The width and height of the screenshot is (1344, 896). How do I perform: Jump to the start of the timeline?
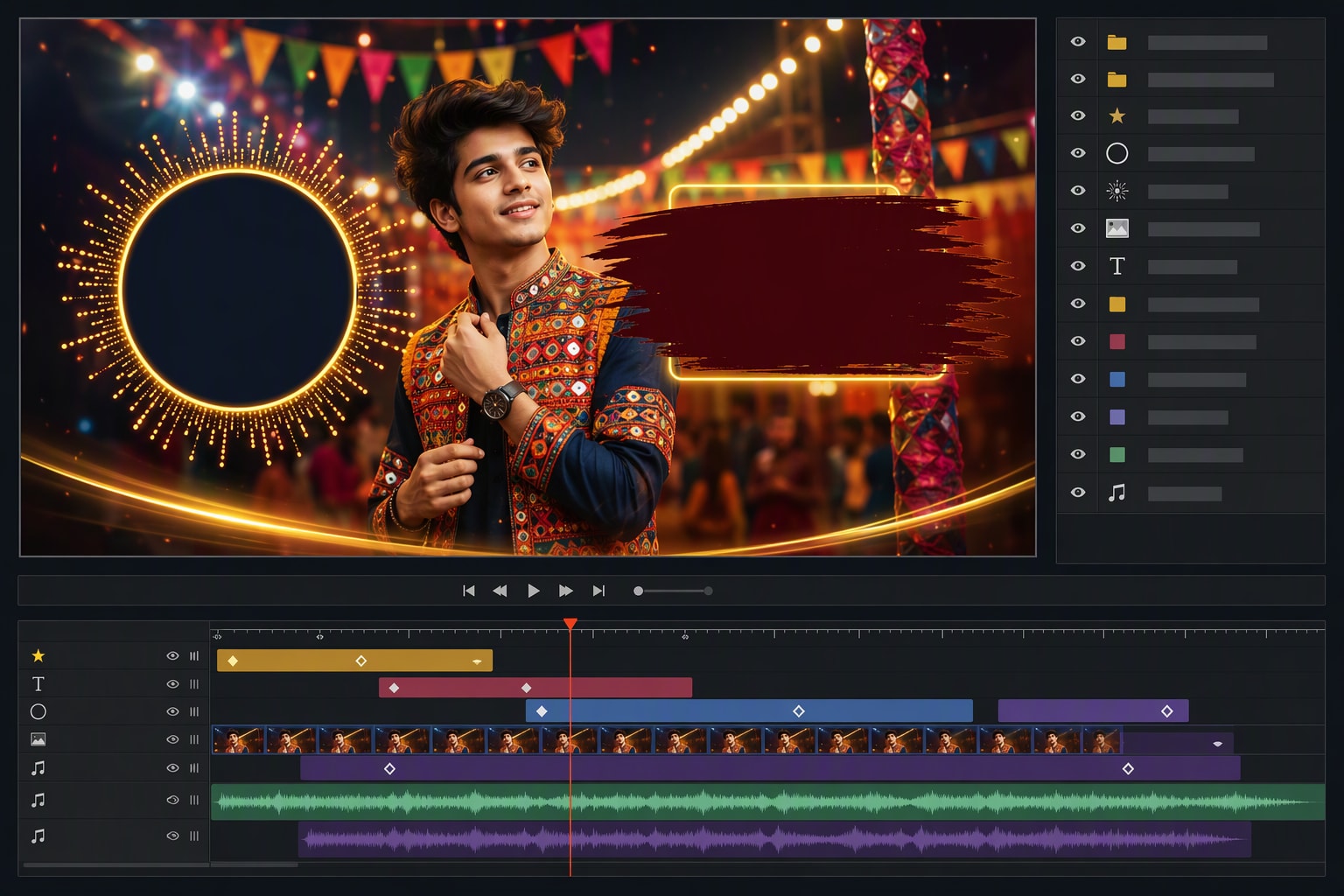pos(468,591)
